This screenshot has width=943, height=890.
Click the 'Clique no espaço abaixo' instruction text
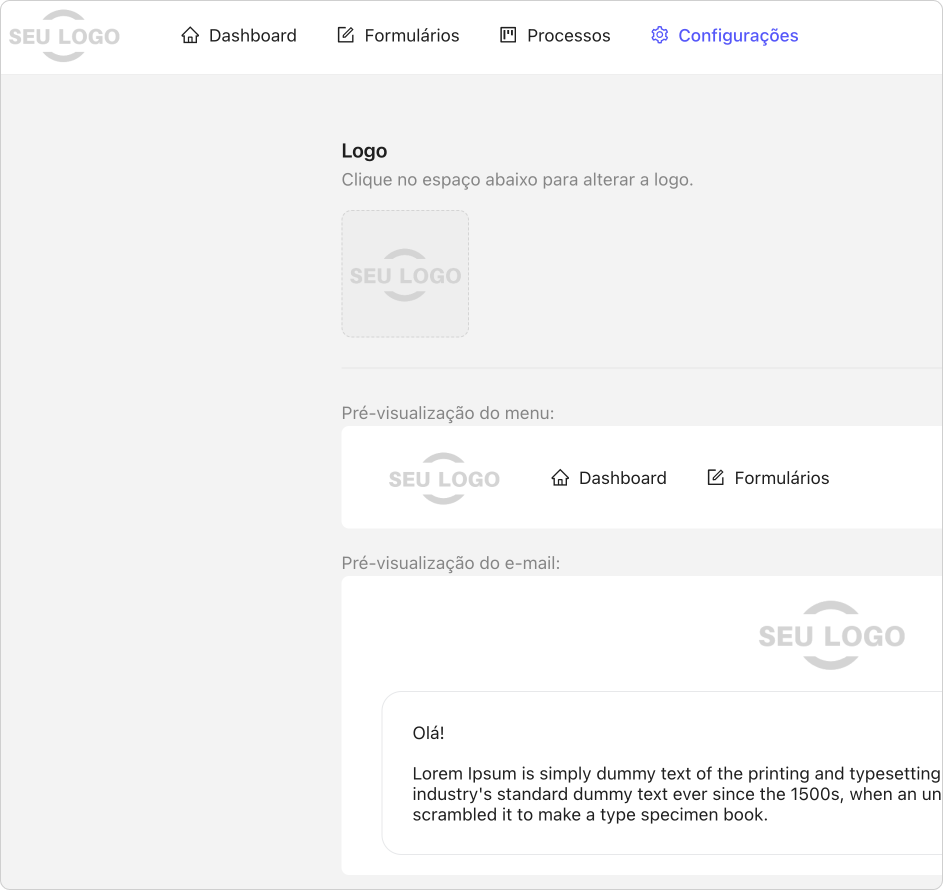[517, 180]
